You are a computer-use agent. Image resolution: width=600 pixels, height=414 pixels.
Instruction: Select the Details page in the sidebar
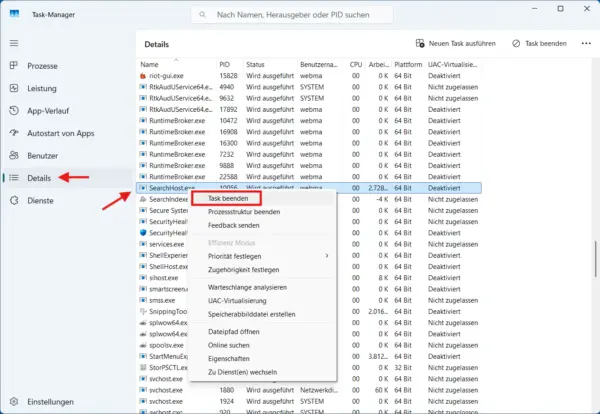tap(39, 178)
